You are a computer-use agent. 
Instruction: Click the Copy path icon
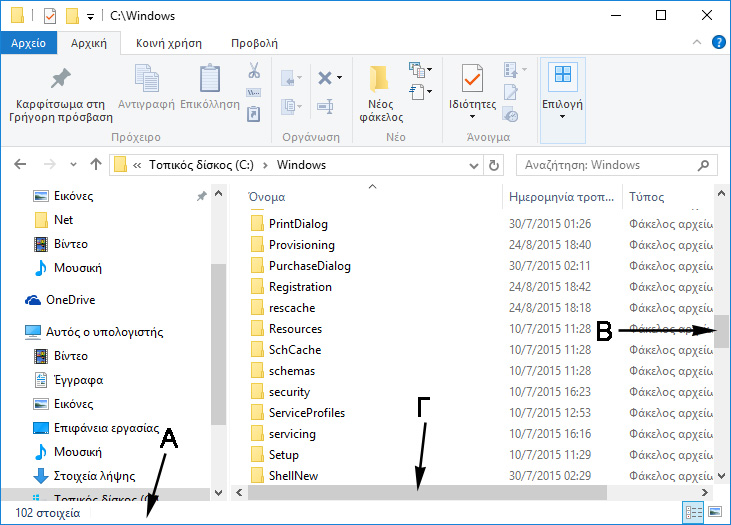254,92
